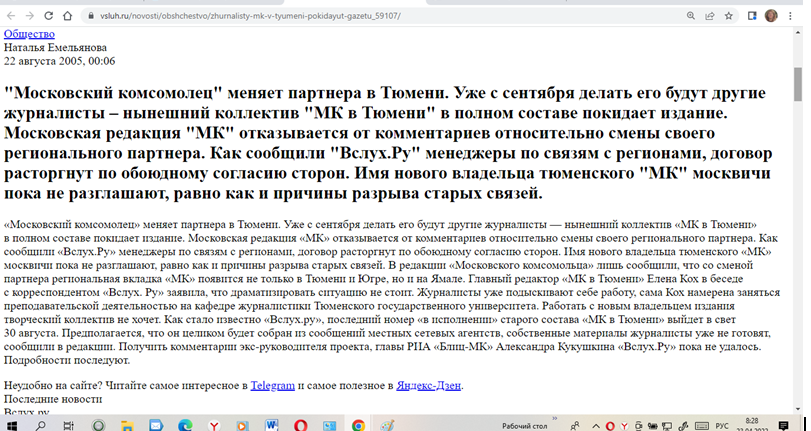The image size is (811, 431).
Task: Open the Chrome profile avatar
Action: (x=771, y=16)
